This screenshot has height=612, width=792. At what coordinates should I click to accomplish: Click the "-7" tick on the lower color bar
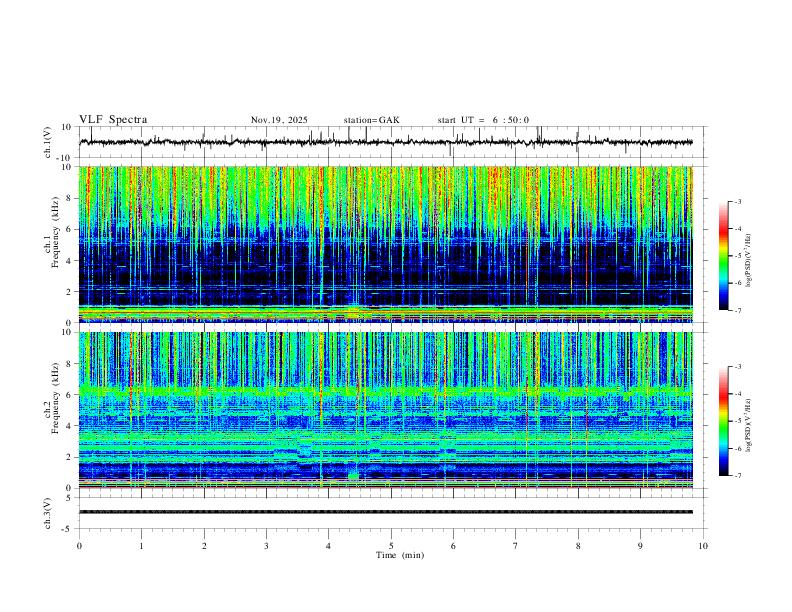738,476
